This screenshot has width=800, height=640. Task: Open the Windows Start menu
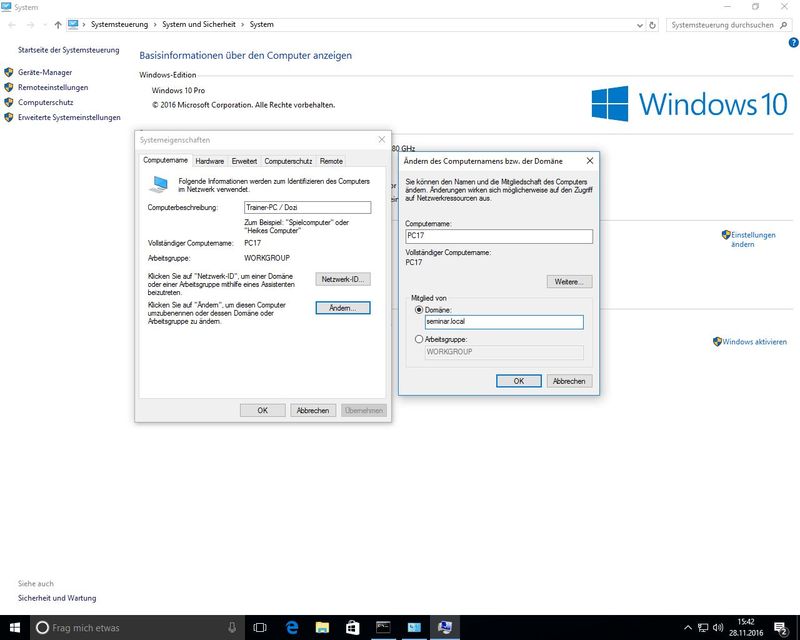(14, 627)
